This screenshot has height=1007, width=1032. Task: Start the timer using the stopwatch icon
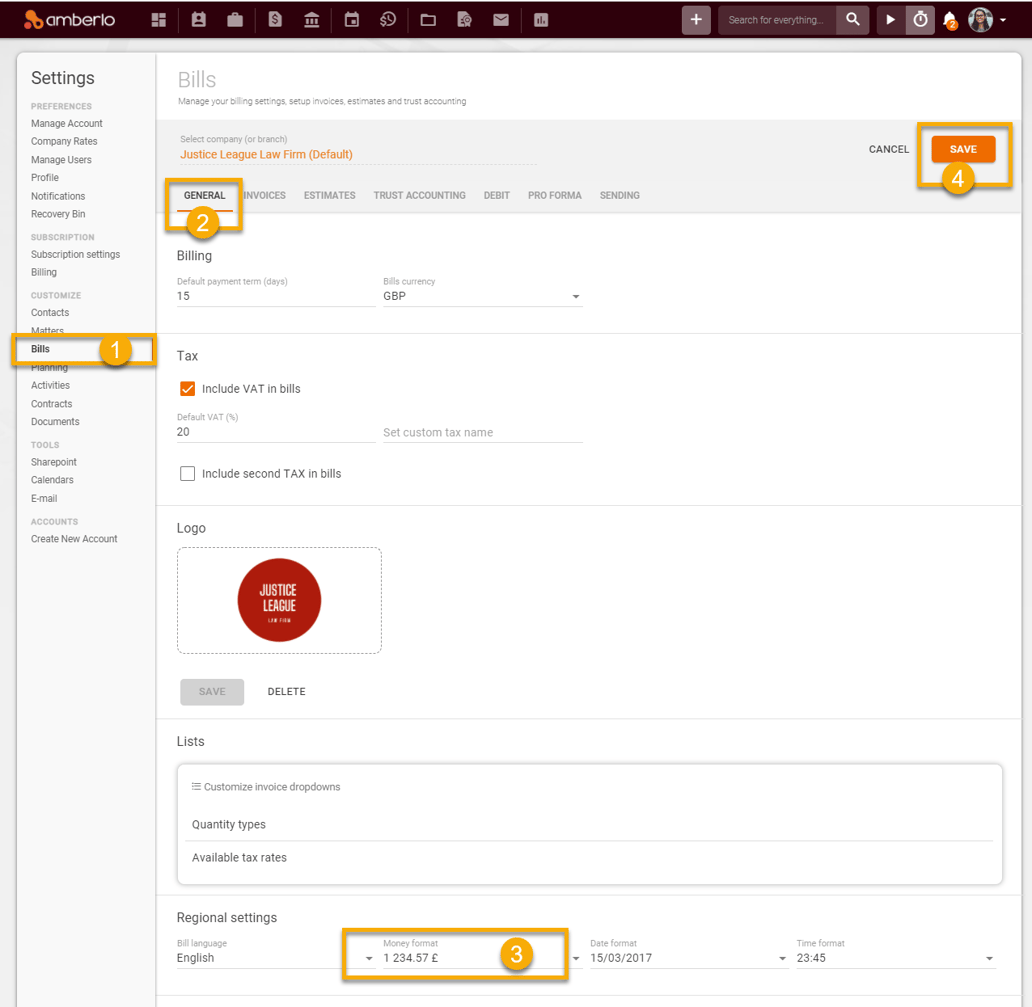click(919, 19)
